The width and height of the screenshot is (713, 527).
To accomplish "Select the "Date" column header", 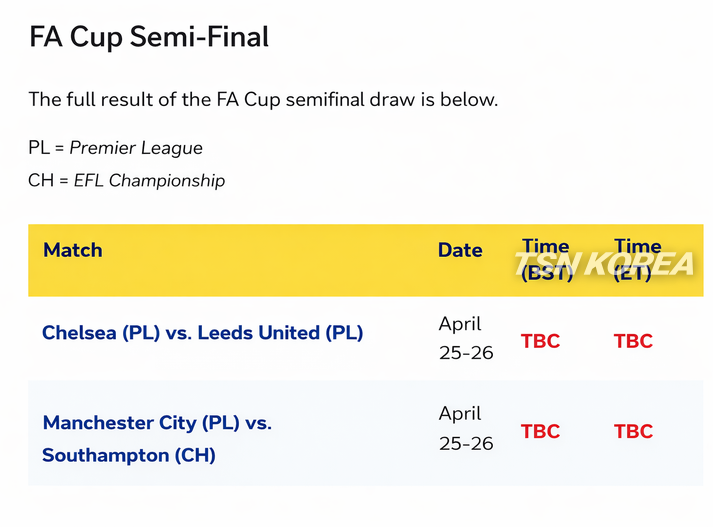I will pyautogui.click(x=460, y=250).
